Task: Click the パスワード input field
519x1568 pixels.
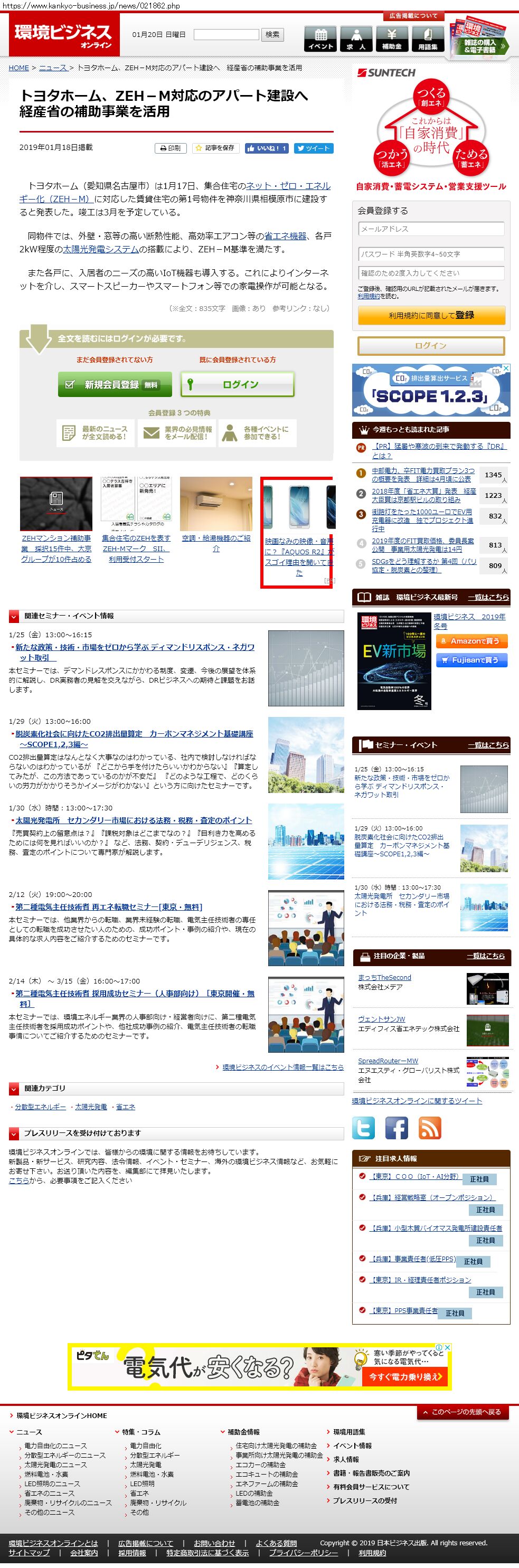Action: [431, 254]
